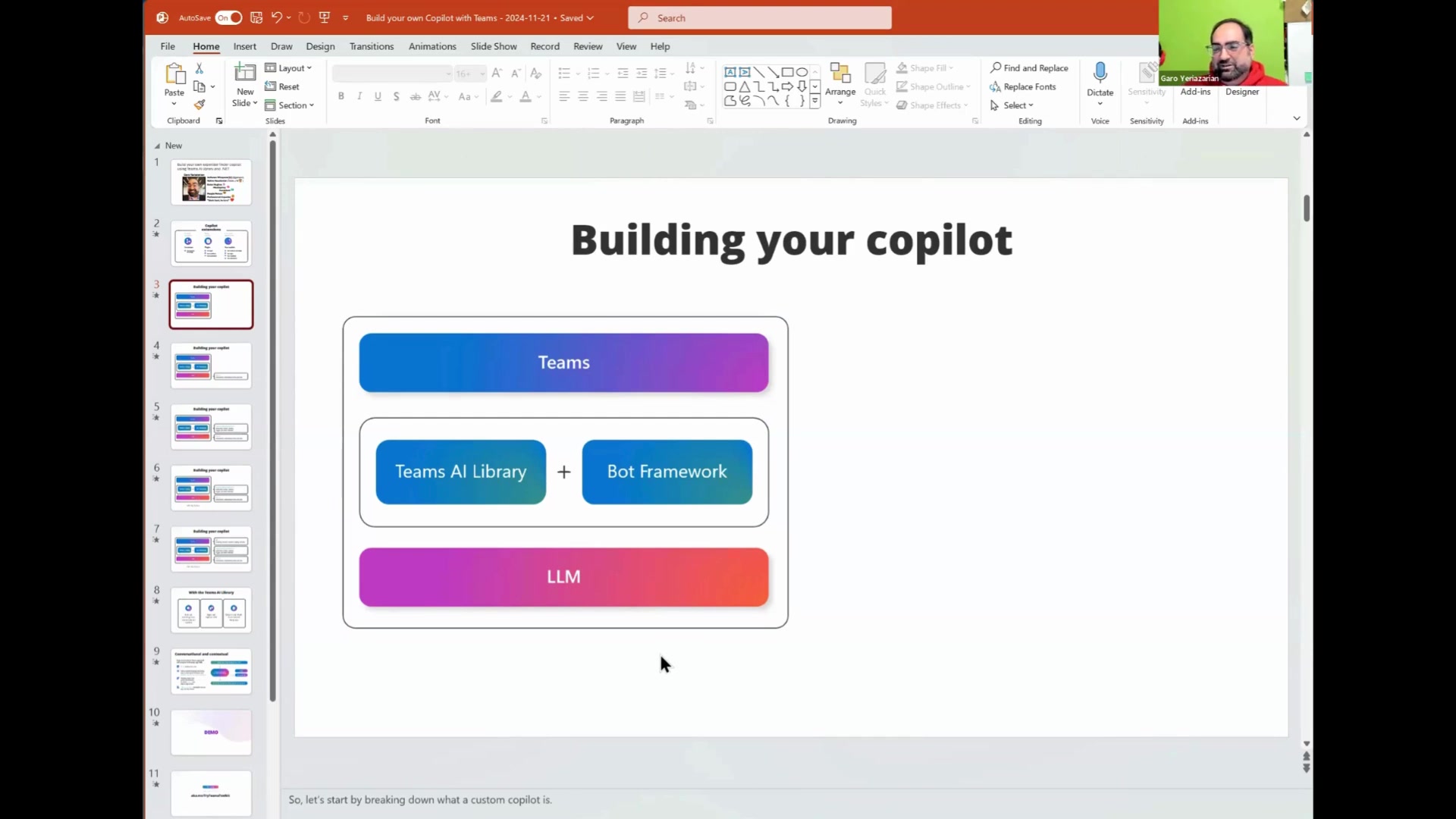Align text to the left
1456x819 pixels.
pos(564,96)
